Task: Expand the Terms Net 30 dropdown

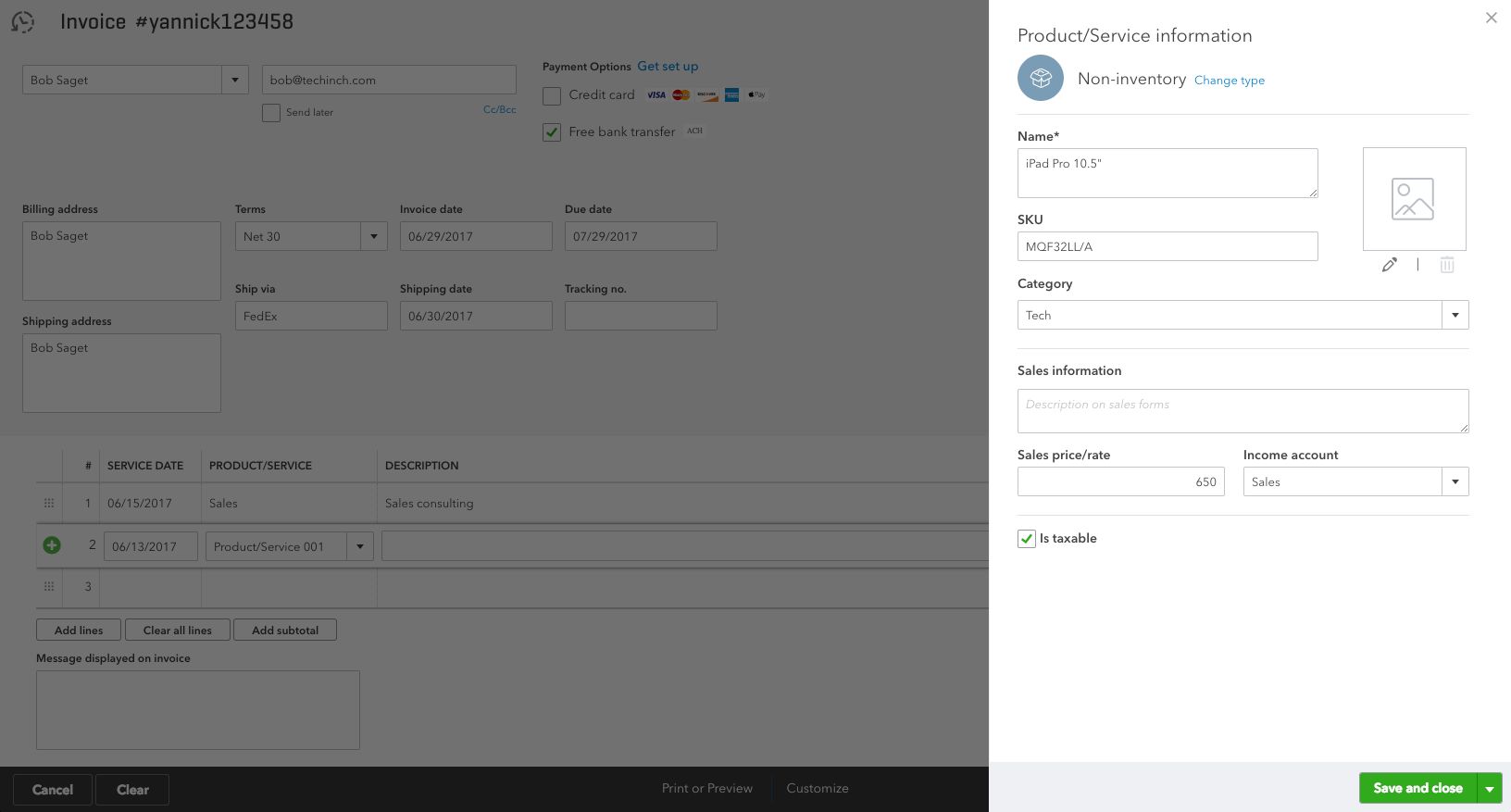Action: point(374,236)
